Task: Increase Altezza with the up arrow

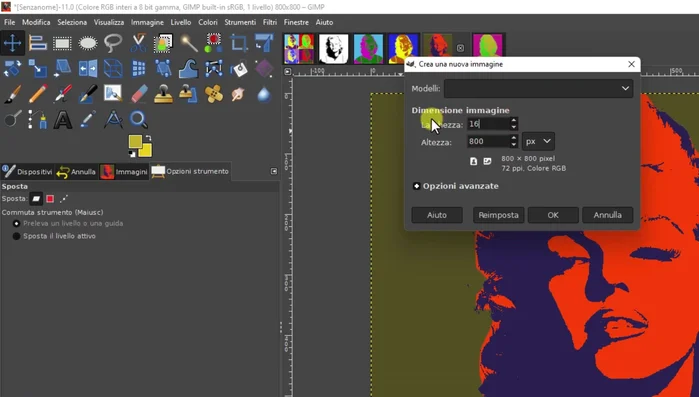Action: tap(514, 138)
